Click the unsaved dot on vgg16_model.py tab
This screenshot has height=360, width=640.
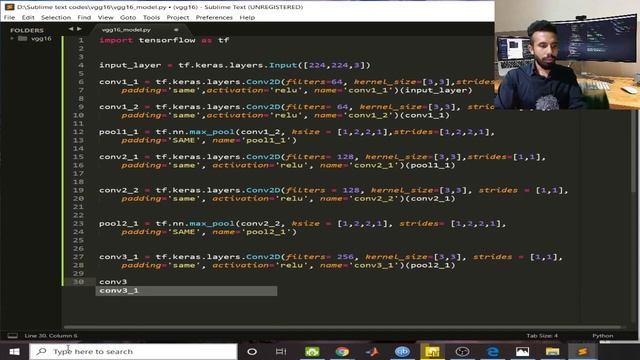[176, 30]
